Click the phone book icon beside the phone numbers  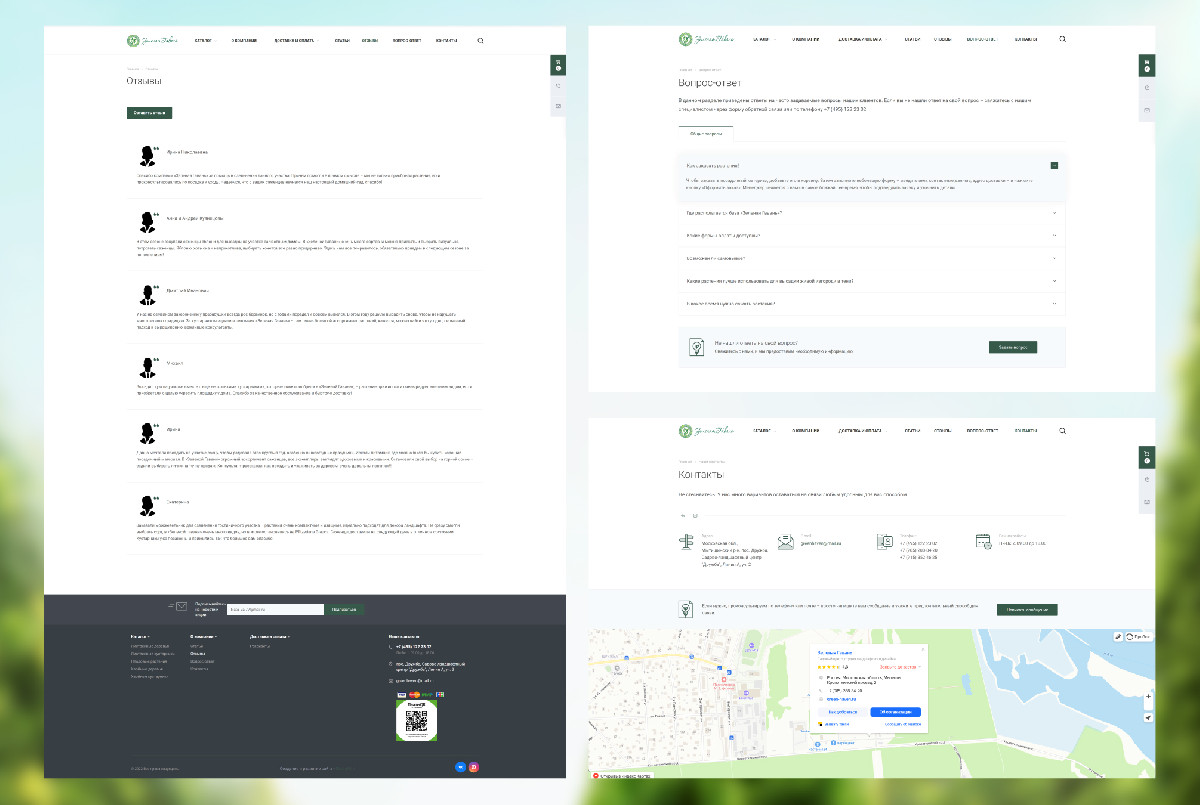pos(884,541)
